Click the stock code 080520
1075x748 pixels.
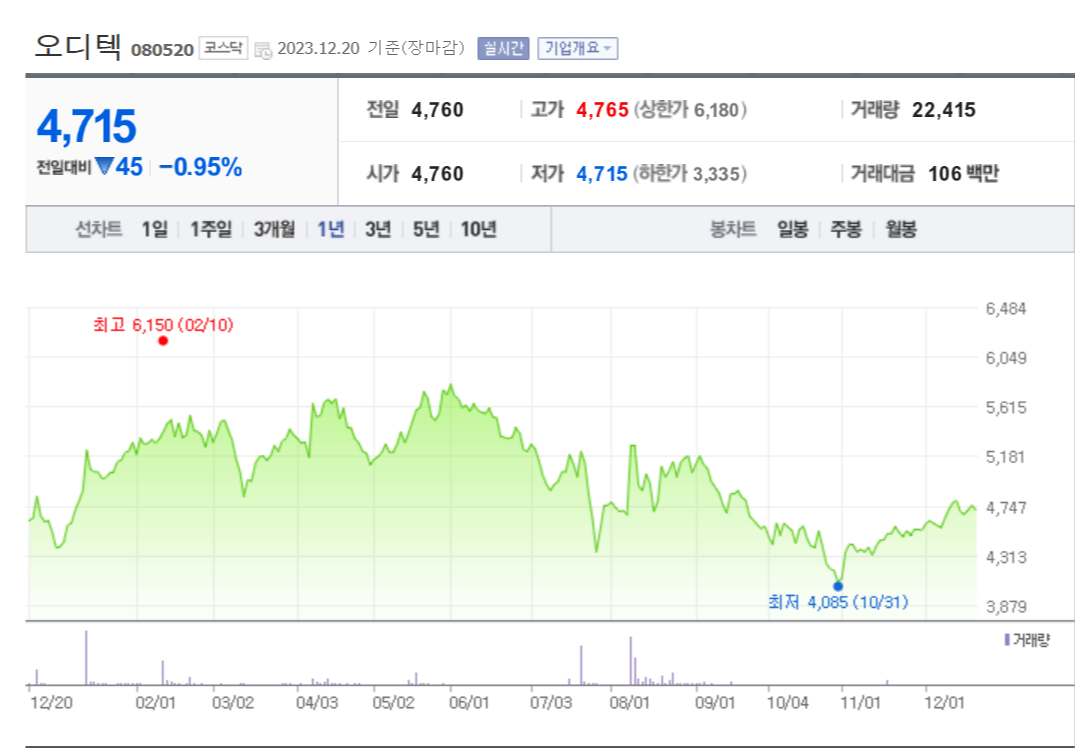click(162, 50)
